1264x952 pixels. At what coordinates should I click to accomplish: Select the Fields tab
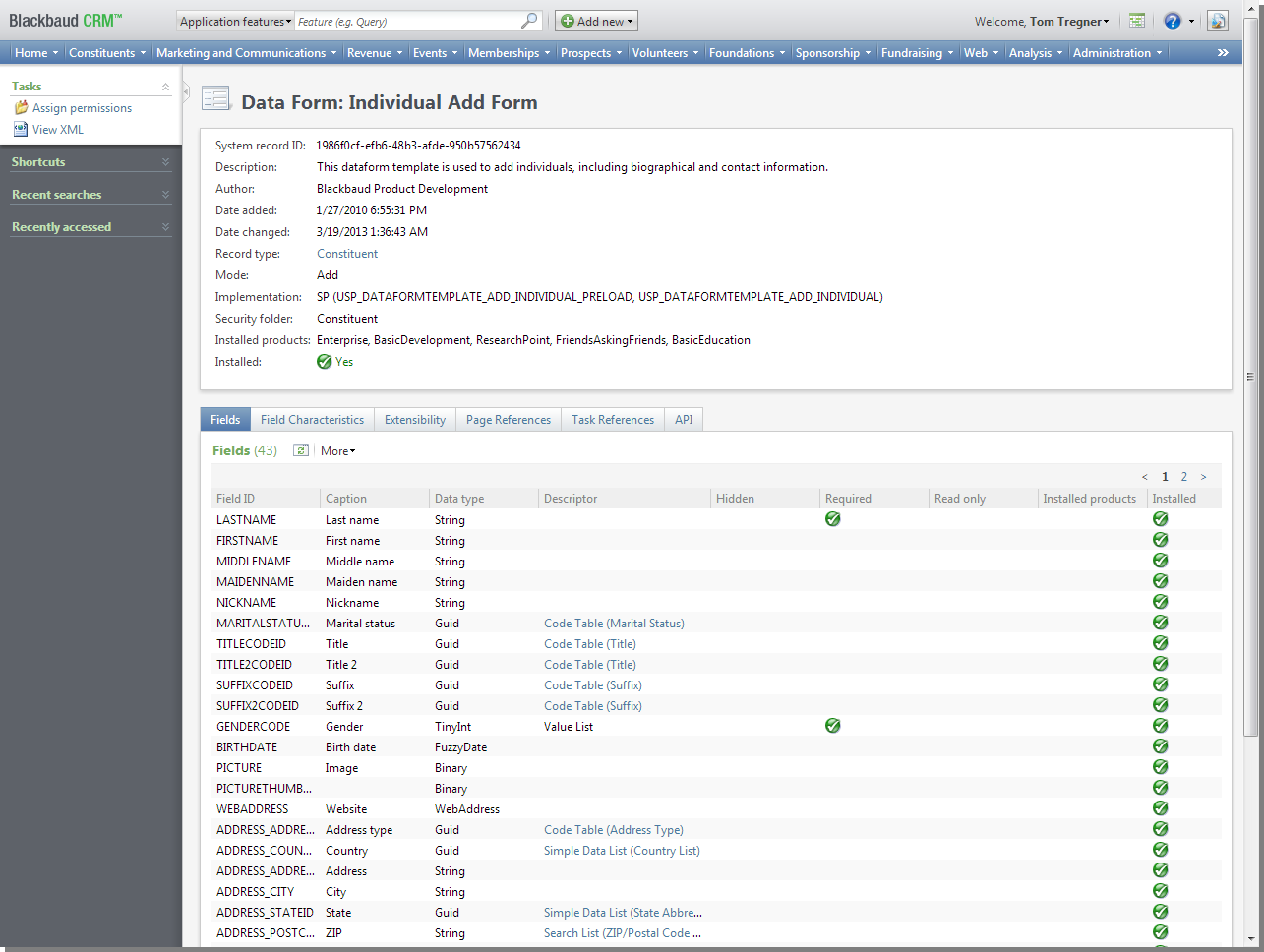tap(225, 420)
